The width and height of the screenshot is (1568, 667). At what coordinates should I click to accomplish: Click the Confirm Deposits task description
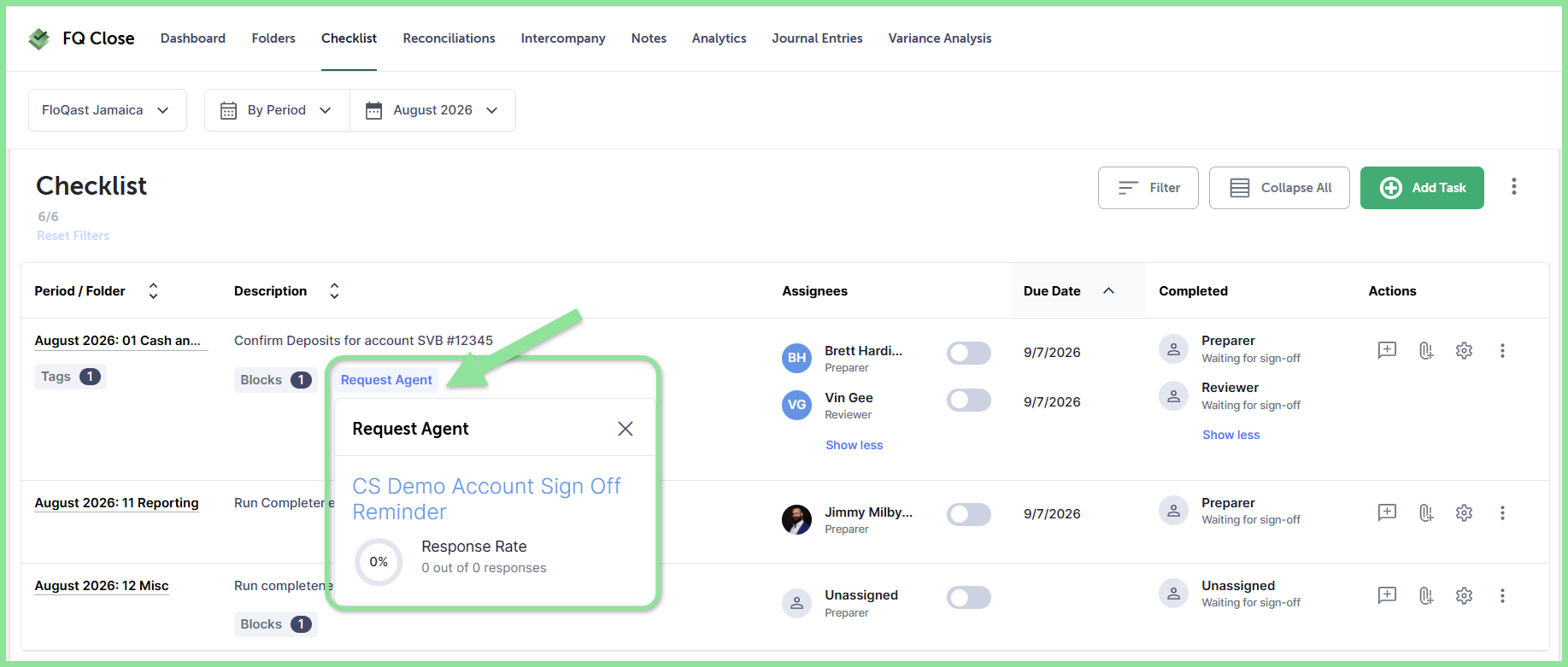(363, 341)
